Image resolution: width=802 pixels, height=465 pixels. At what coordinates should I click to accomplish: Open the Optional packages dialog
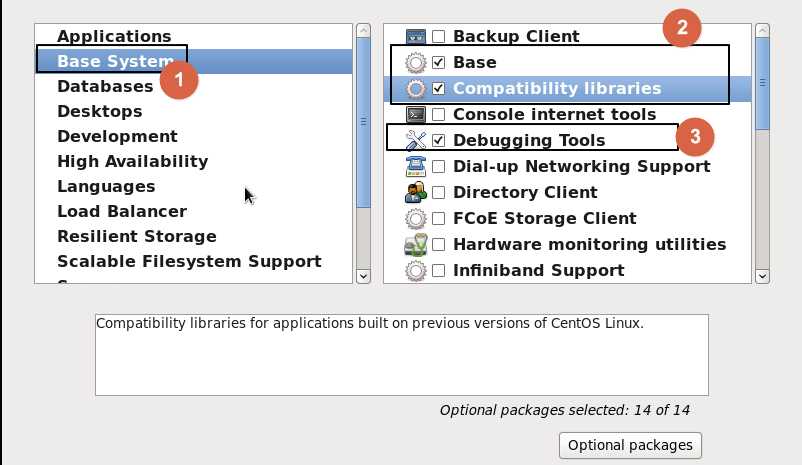pyautogui.click(x=630, y=446)
